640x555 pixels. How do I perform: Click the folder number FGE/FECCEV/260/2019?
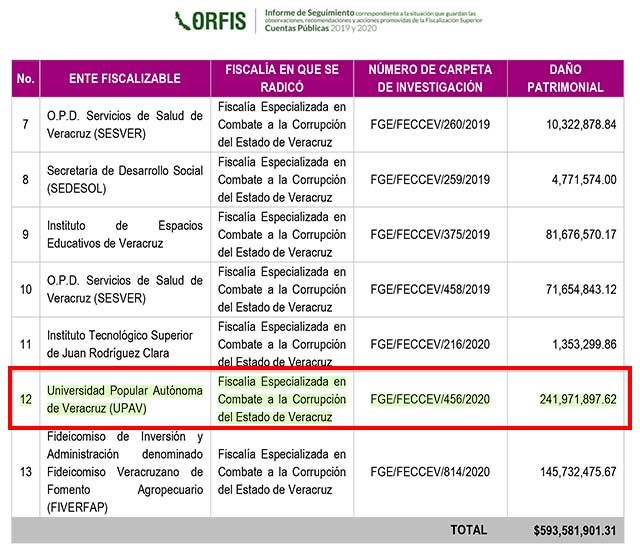point(430,124)
